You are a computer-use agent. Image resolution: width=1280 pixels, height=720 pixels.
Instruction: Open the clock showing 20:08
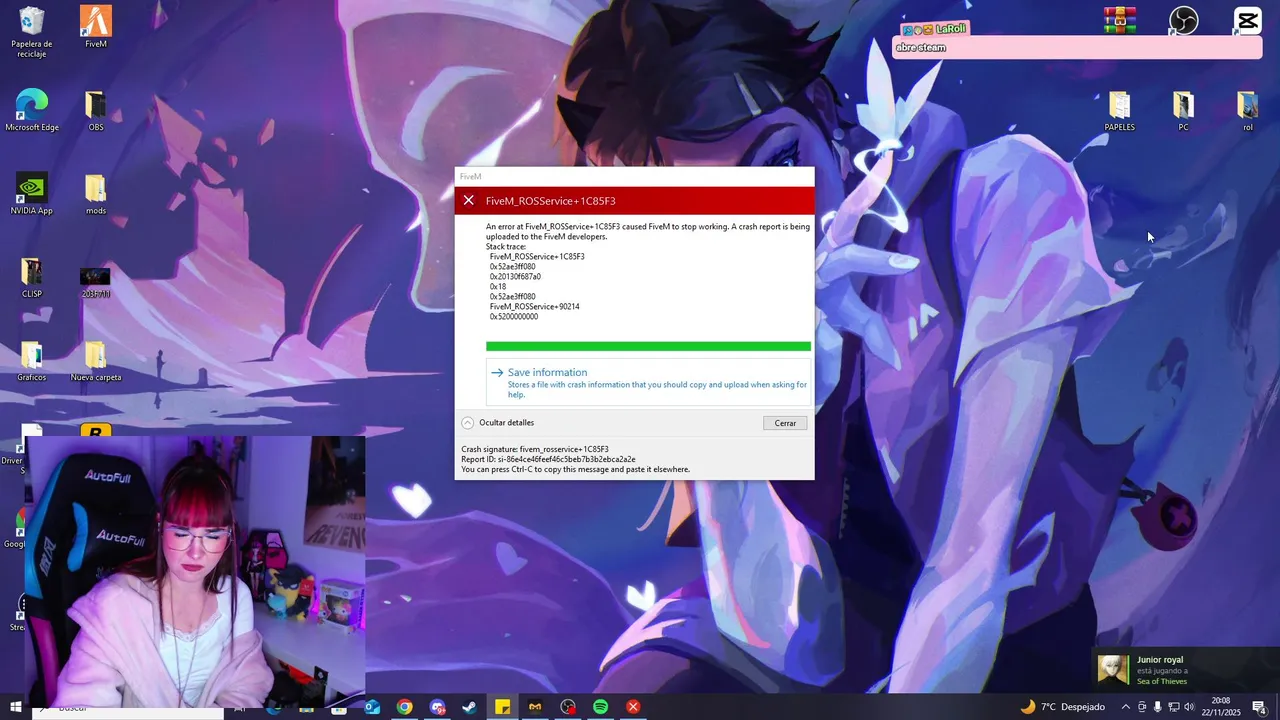[x=1221, y=707]
